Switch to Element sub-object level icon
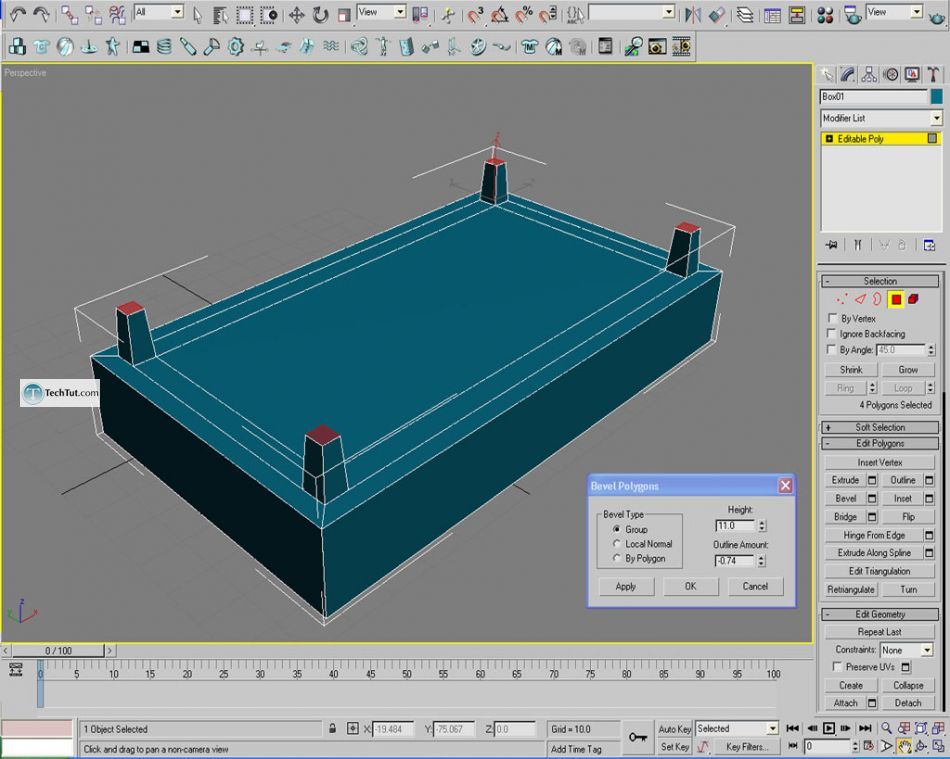 click(x=914, y=299)
